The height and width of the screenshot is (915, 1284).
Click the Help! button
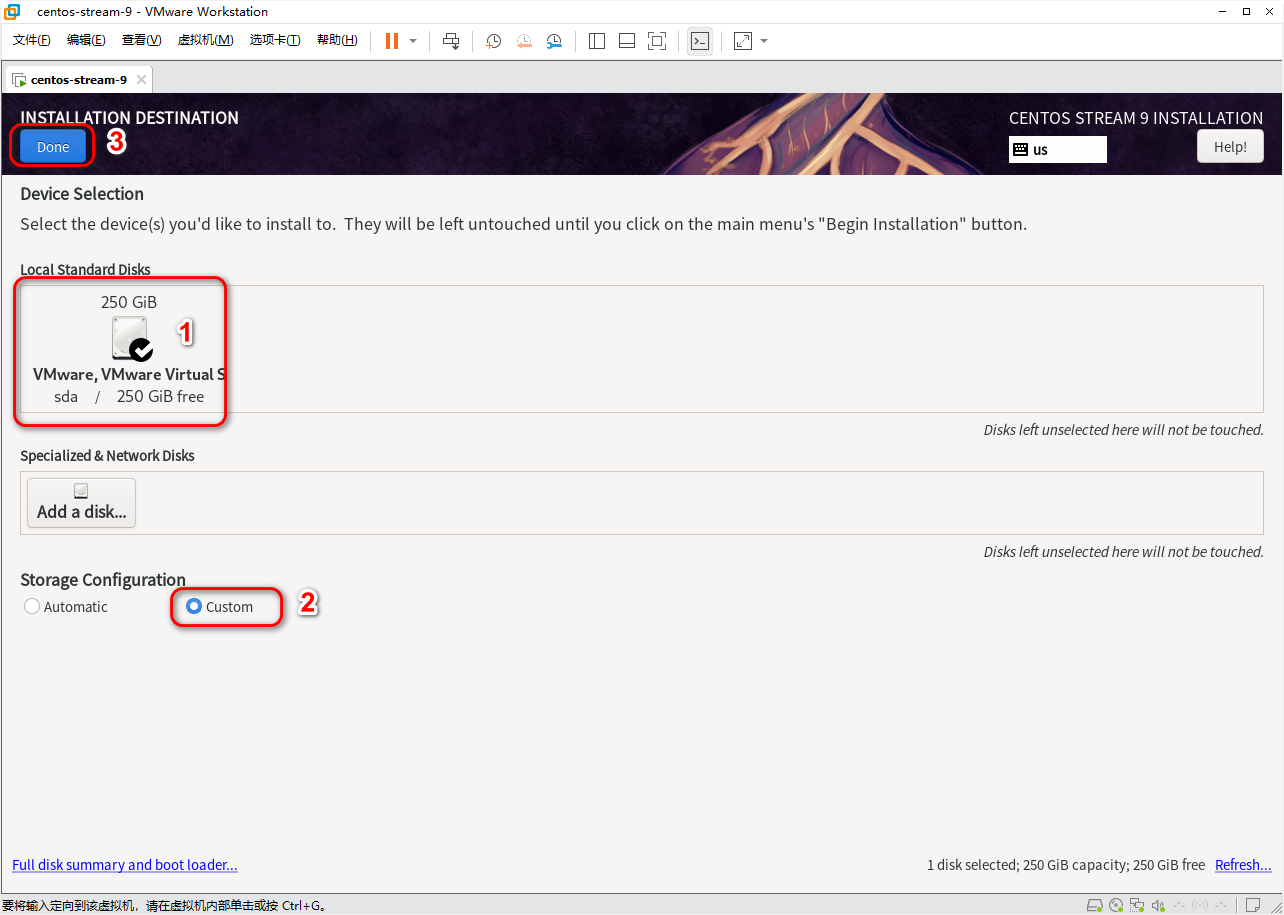point(1230,146)
